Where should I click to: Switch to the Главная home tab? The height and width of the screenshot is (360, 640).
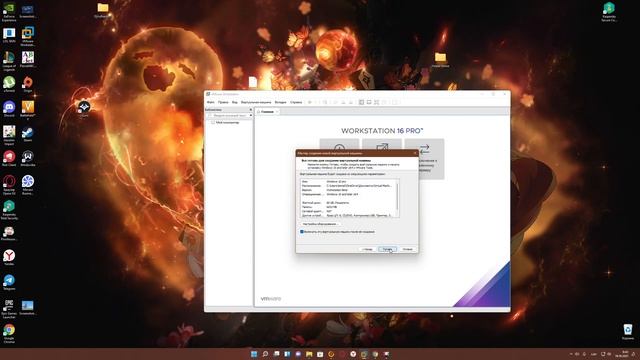(266, 111)
